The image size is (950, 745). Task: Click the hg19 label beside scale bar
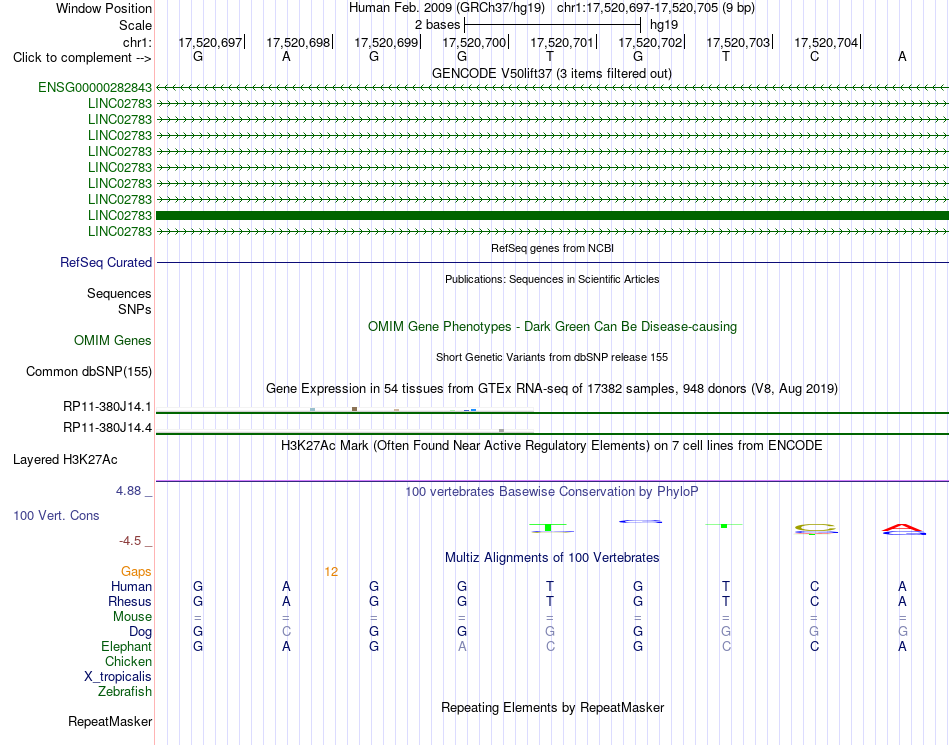click(663, 25)
